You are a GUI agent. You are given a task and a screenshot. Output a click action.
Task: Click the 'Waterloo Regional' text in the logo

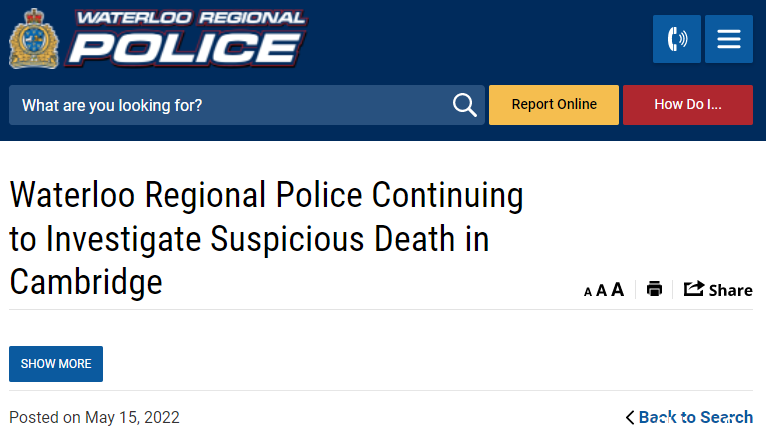[x=191, y=18]
